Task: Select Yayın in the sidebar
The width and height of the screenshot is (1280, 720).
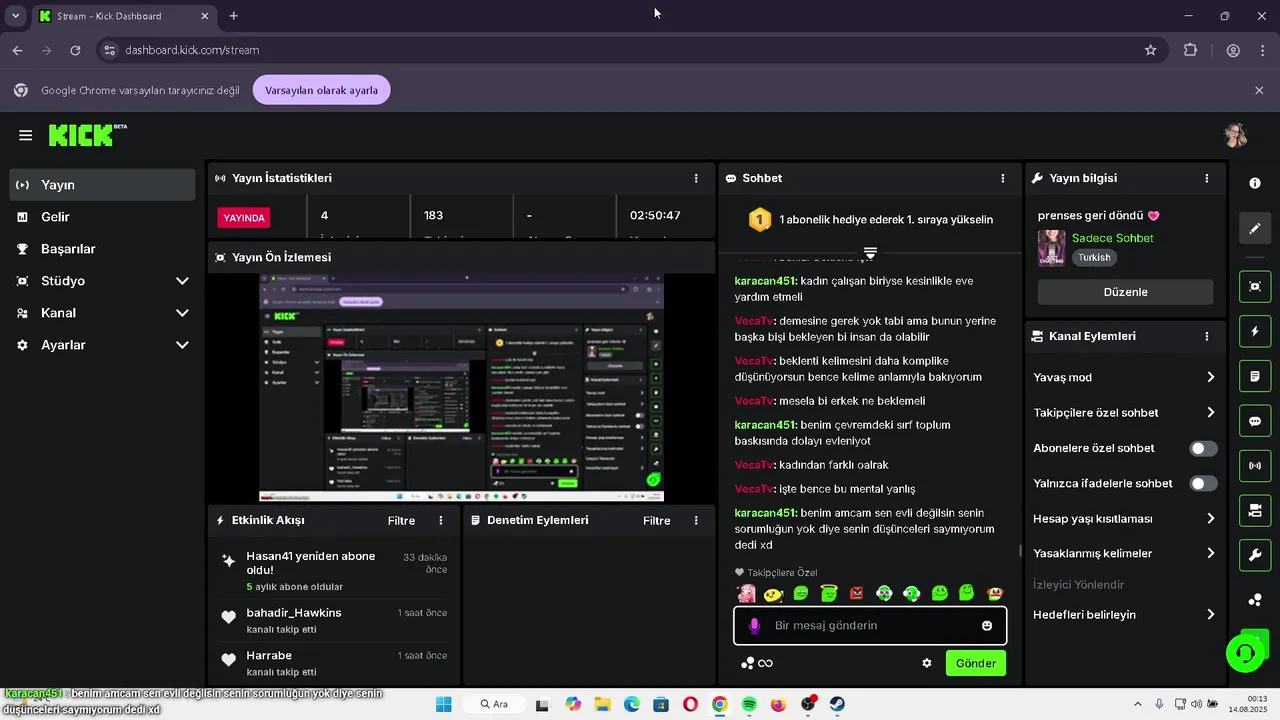Action: [x=103, y=185]
